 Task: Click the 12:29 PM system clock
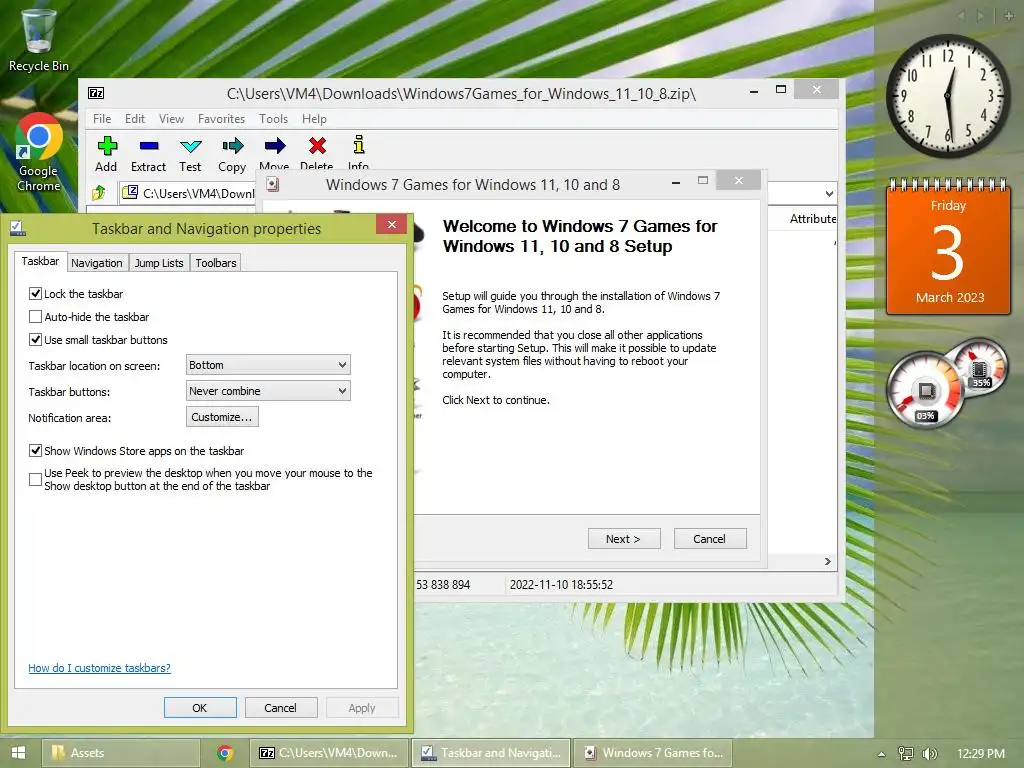(981, 754)
